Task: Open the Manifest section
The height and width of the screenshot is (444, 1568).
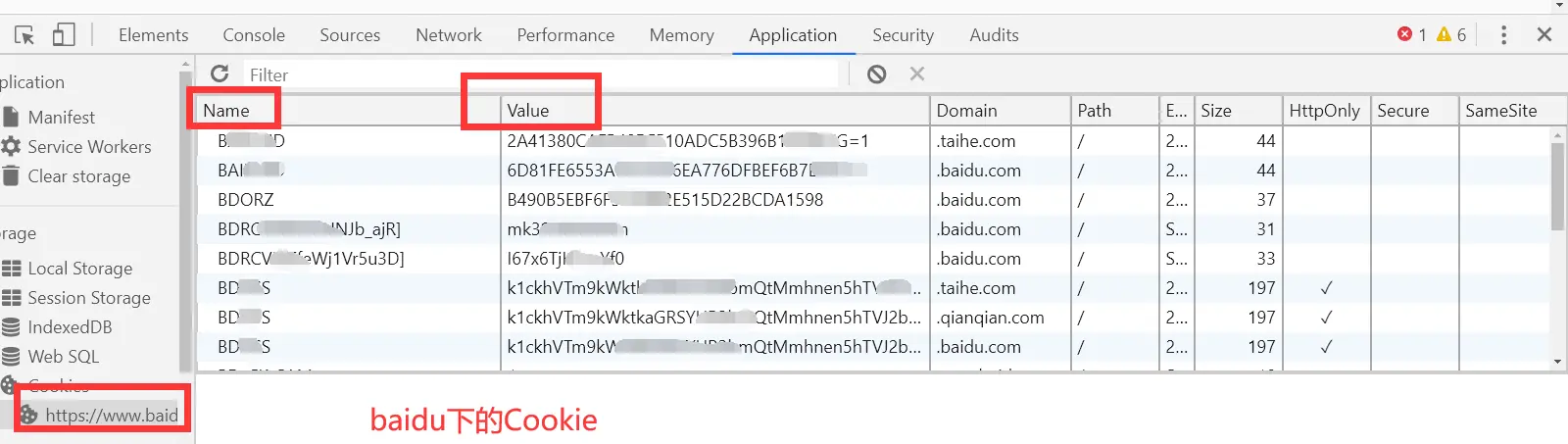Action: click(x=61, y=117)
